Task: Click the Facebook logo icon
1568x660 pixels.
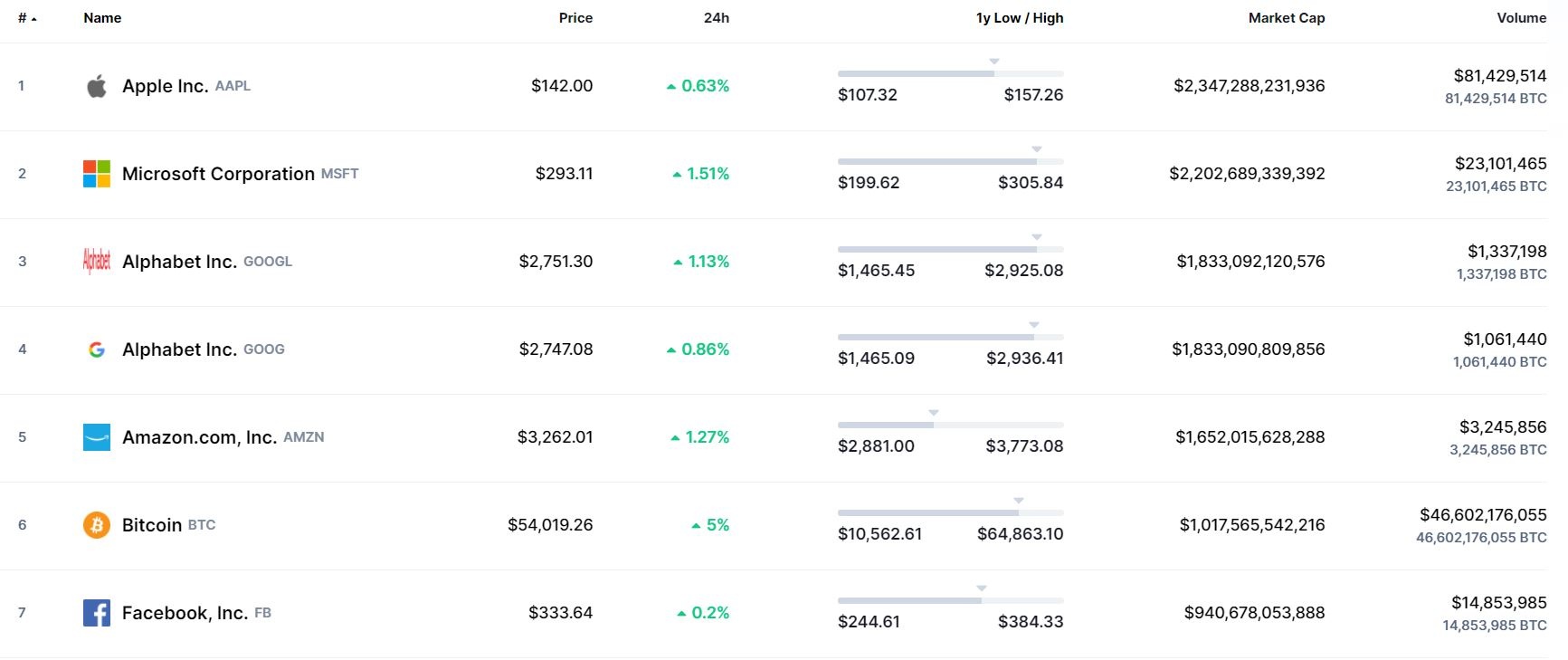Action: [97, 613]
